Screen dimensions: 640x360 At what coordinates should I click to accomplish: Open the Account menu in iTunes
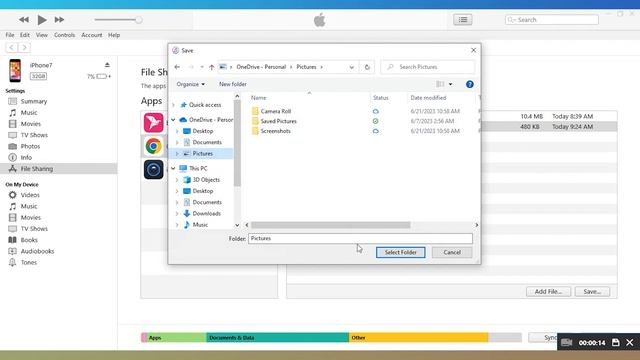(91, 35)
